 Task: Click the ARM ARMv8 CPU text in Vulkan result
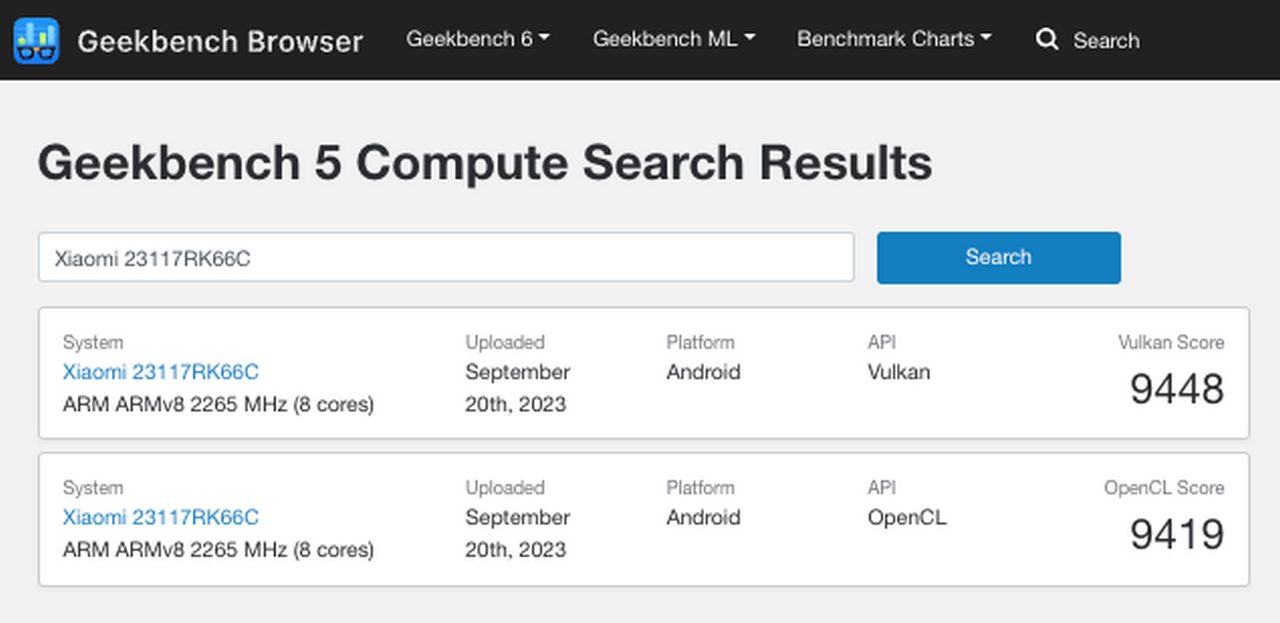tap(218, 404)
